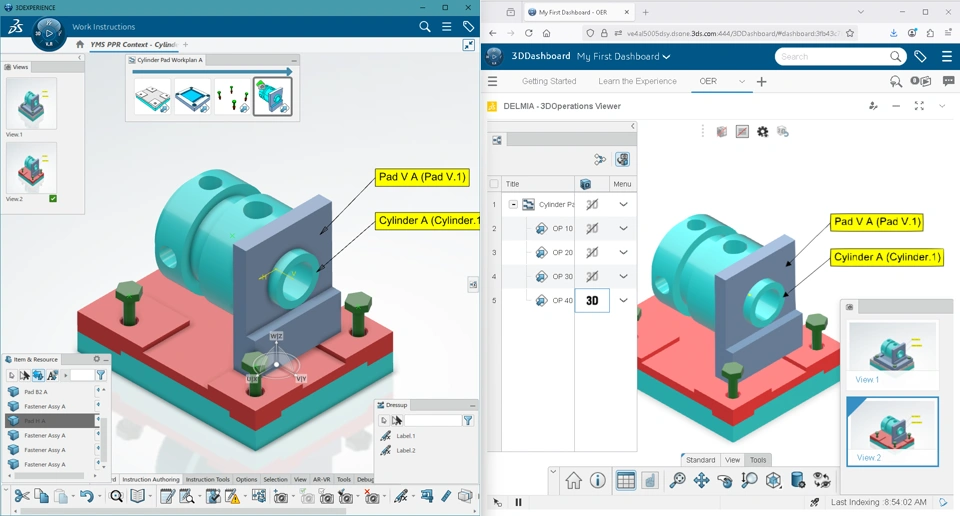Click the filter funnel in Item & Resource panel
960x516 pixels.
tap(101, 375)
